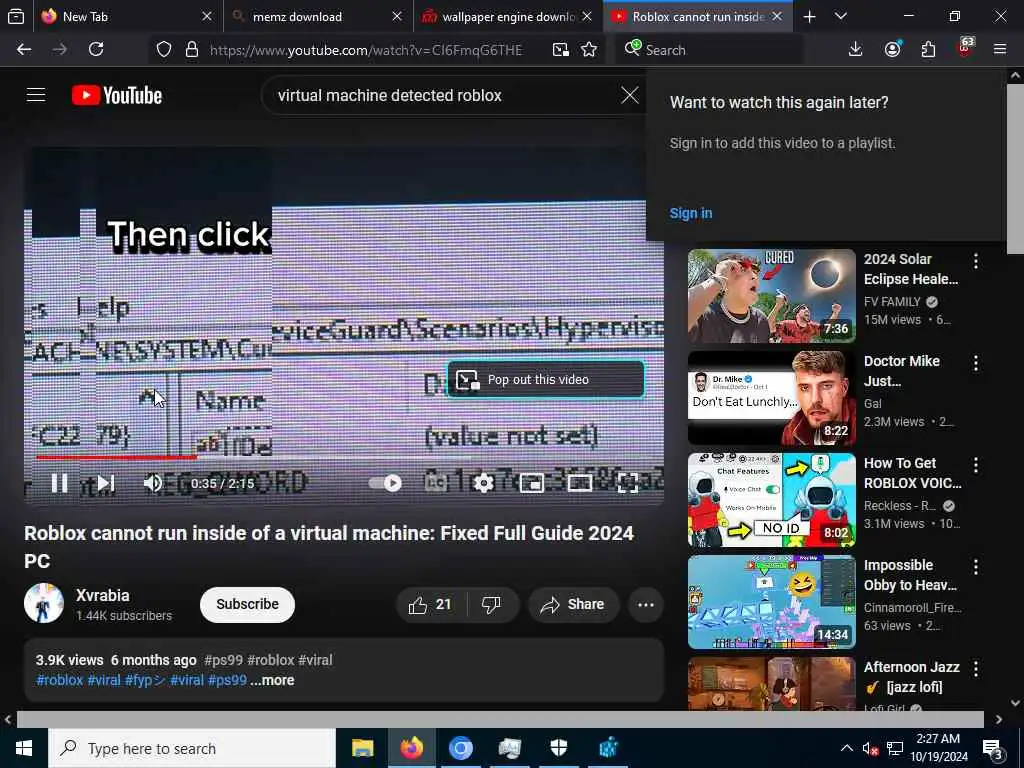The image size is (1024, 768).
Task: Open video settings gear
Action: [x=483, y=483]
